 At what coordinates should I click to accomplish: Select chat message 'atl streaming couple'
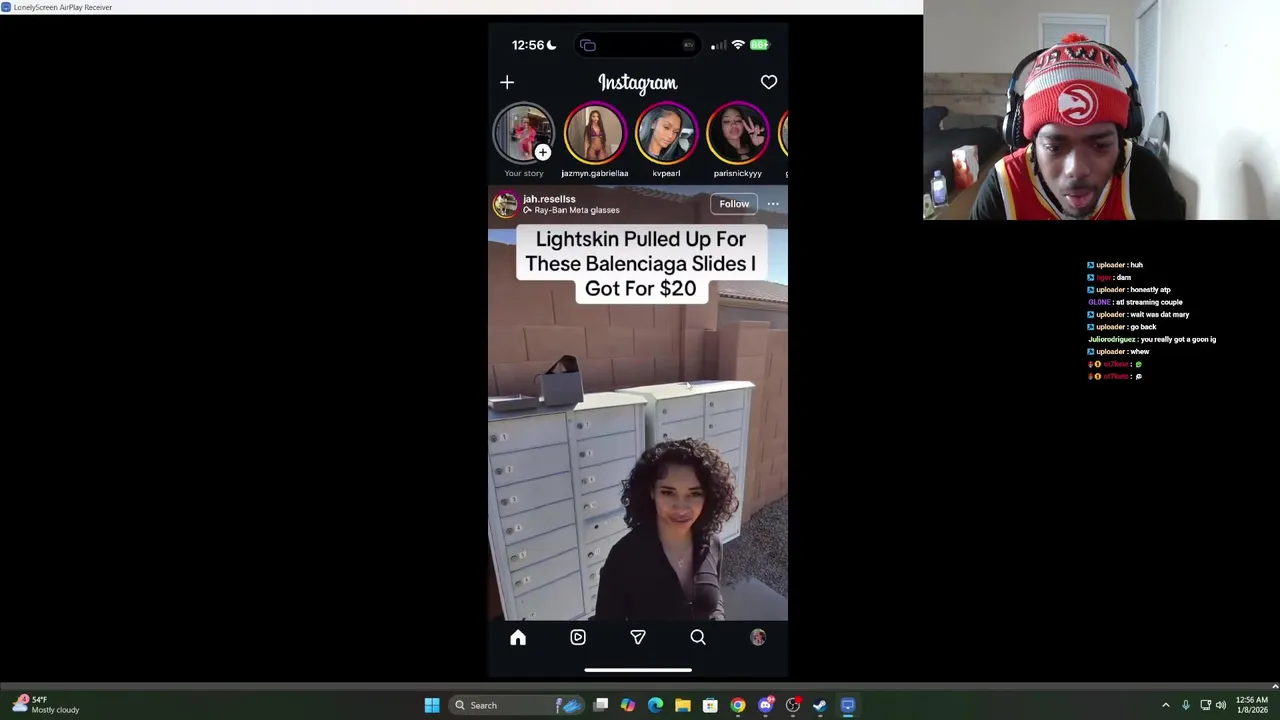tap(1150, 302)
